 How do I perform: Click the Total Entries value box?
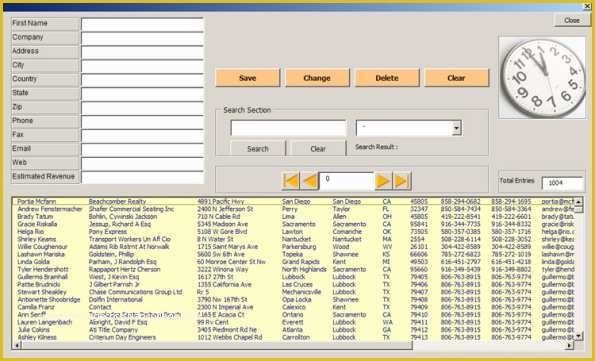pyautogui.click(x=562, y=183)
